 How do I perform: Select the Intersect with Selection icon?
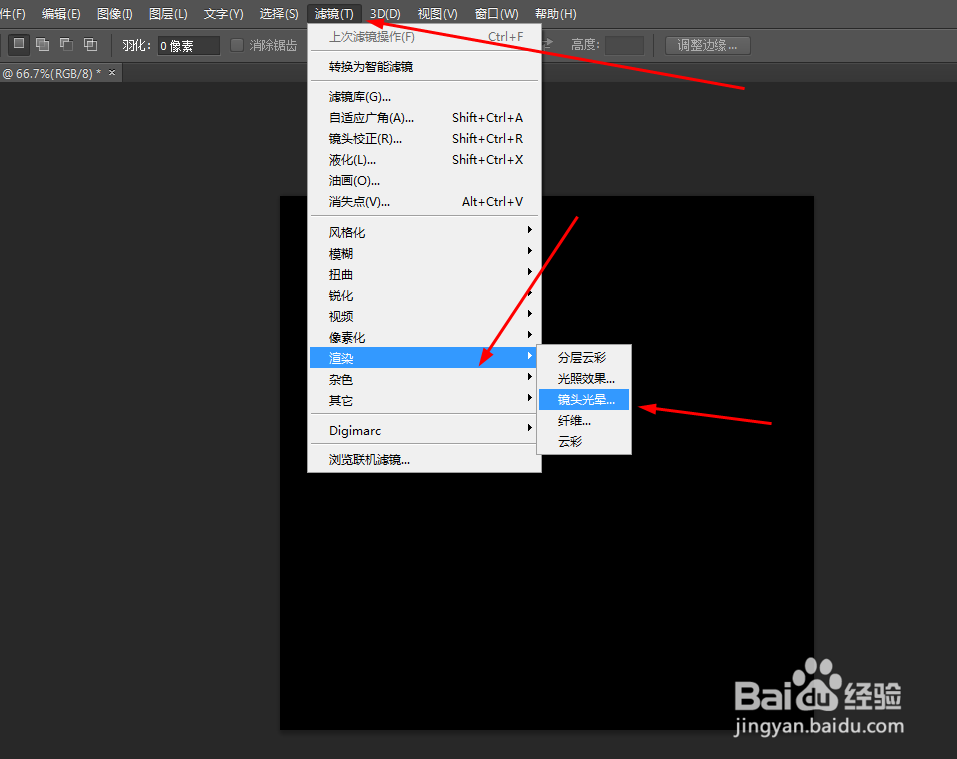[x=89, y=44]
